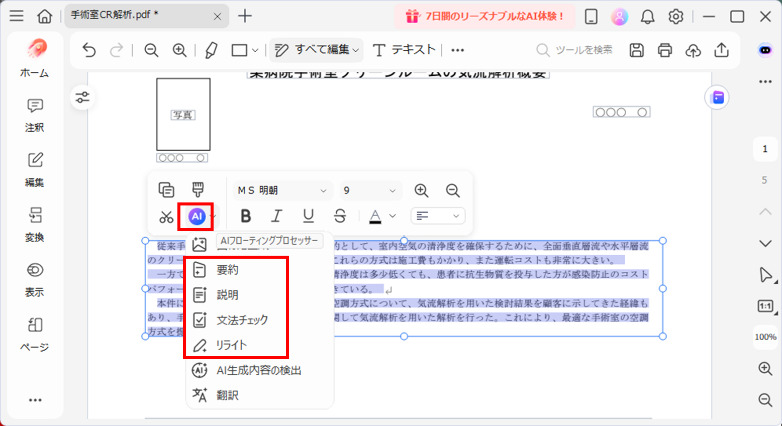Open 表示 in sidebar
Viewport: 782px width, 426px height.
(34, 279)
